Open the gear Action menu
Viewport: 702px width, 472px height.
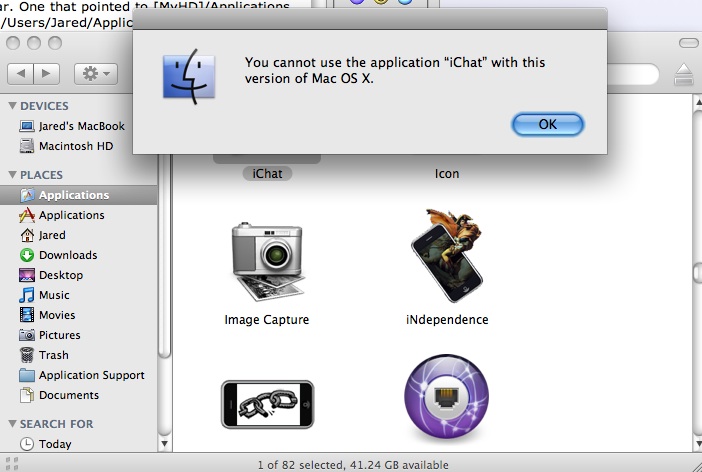click(96, 73)
